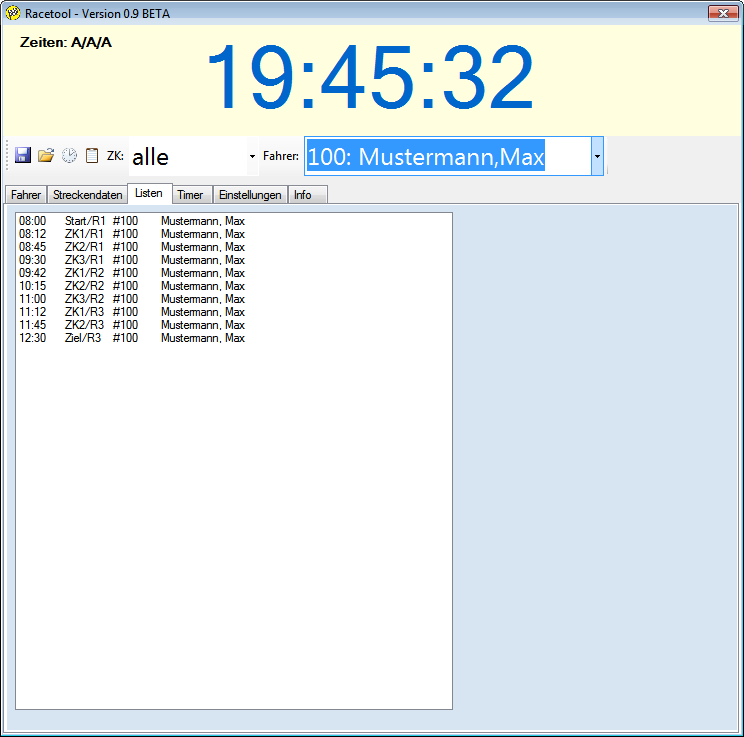Viewport: 744px width, 737px height.
Task: Select the 11:12 ZK1/R3 row
Action: tap(233, 312)
